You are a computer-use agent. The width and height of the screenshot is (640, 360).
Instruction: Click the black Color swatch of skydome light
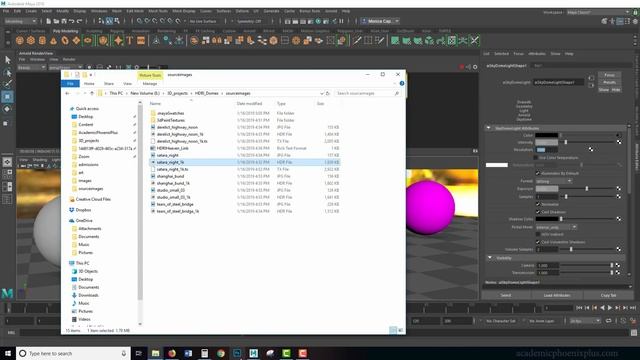[x=547, y=135]
